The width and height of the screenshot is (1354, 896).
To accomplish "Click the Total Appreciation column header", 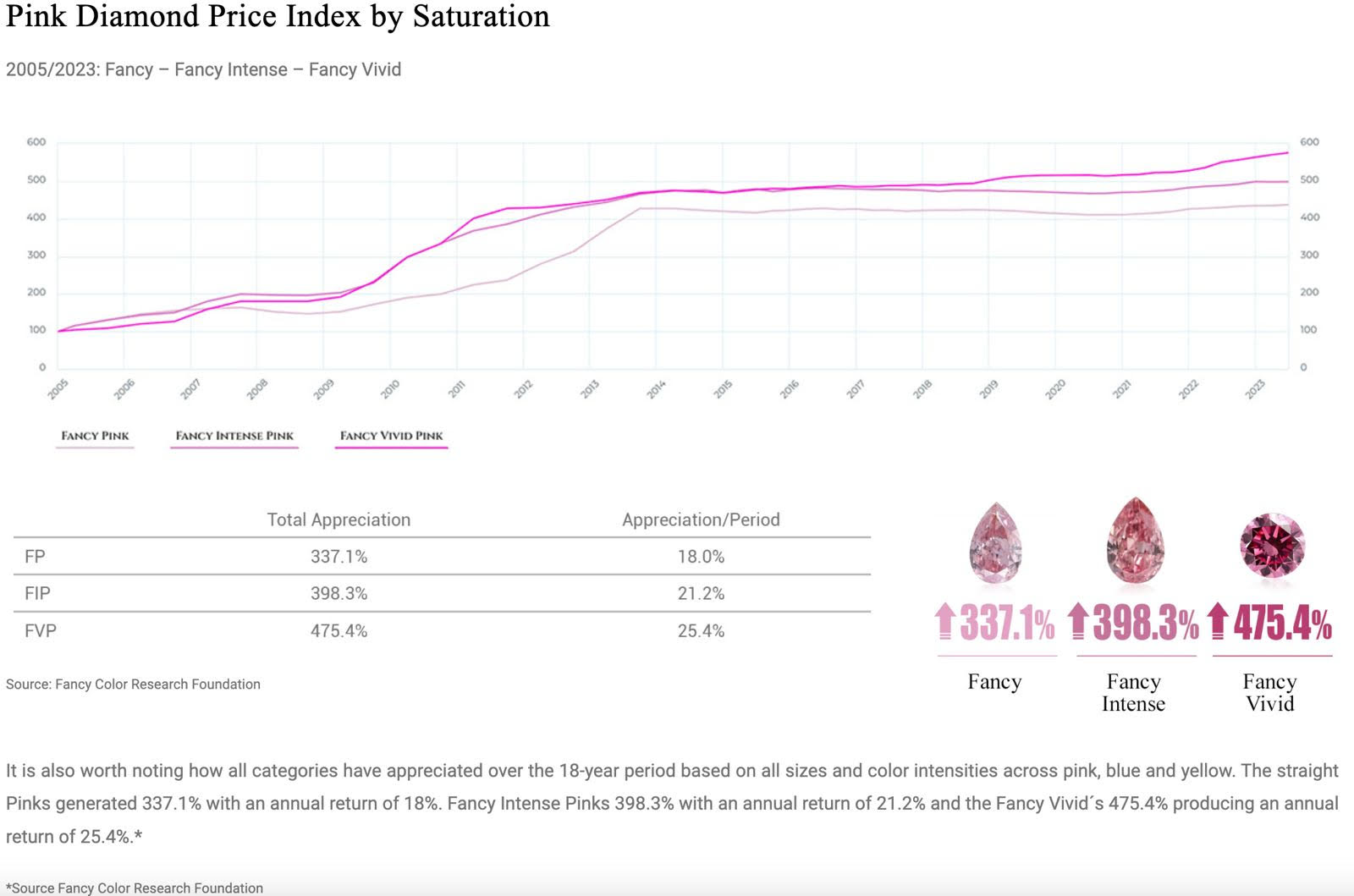I will pyautogui.click(x=338, y=519).
